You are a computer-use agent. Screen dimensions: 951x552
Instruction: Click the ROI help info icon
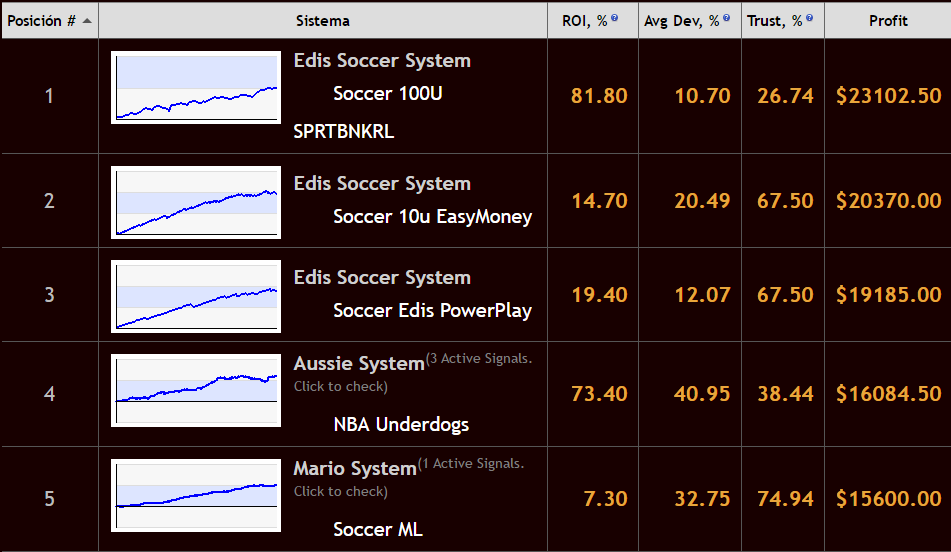point(614,18)
